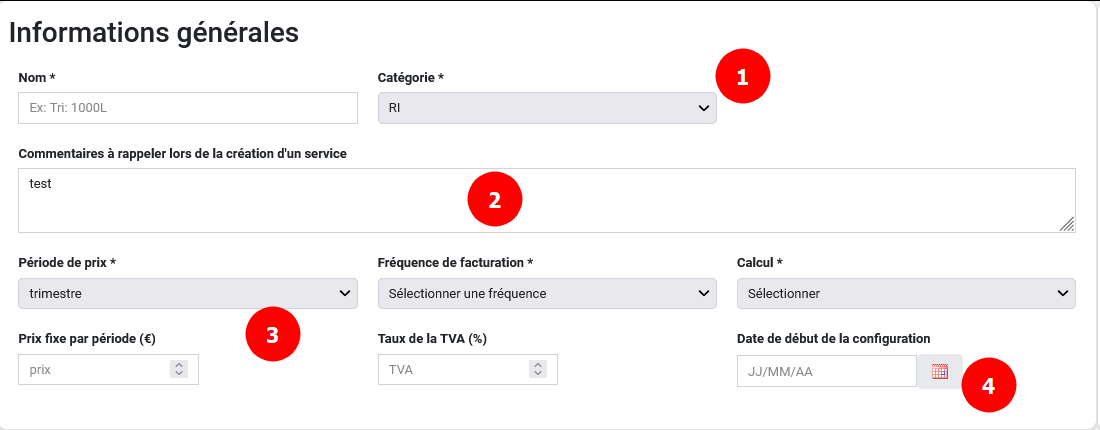Viewport: 1100px width, 430px height.
Task: Click the red annotation badge number 2
Action: [494, 199]
